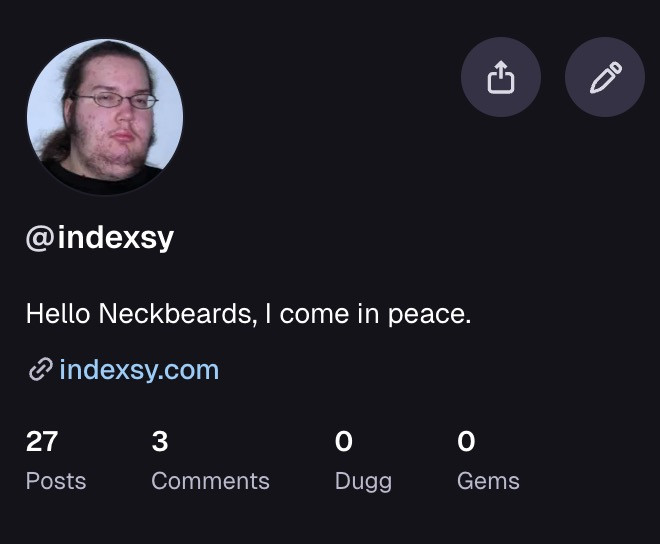
Task: Click the zero count above Gems
Action: coord(466,441)
